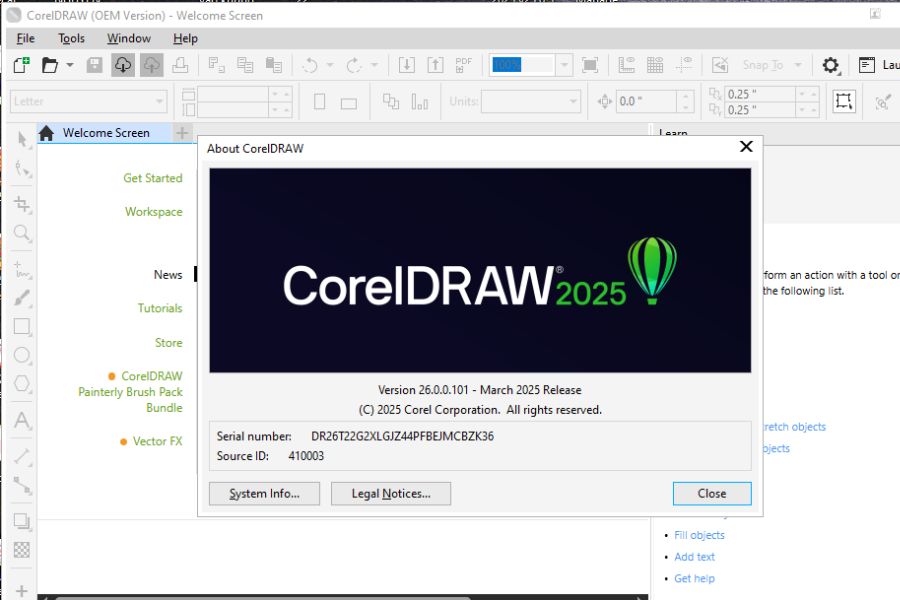Image resolution: width=900 pixels, height=600 pixels.
Task: Toggle the Show guidelines icon
Action: tap(684, 65)
